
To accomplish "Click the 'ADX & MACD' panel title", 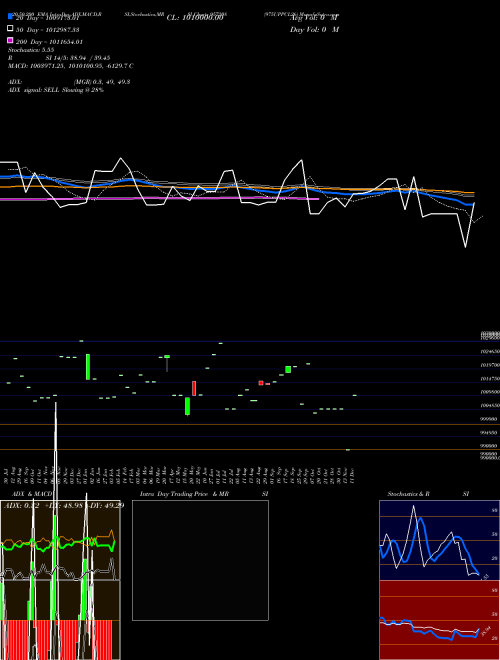I will [32, 494].
